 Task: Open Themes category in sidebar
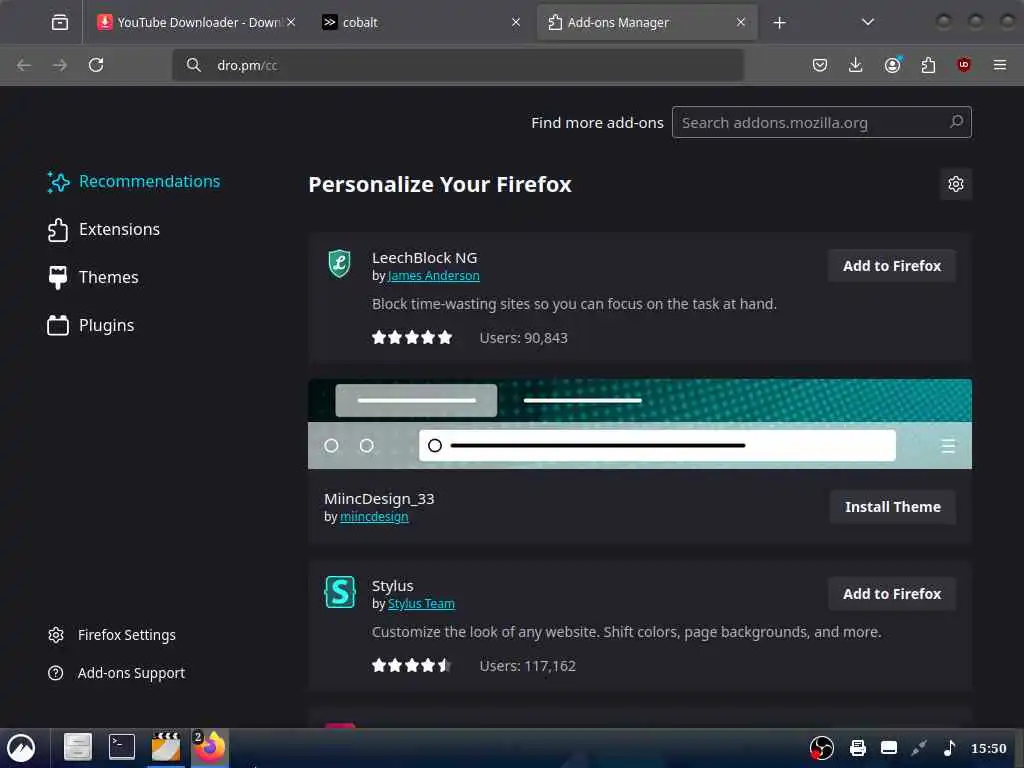pyautogui.click(x=93, y=278)
